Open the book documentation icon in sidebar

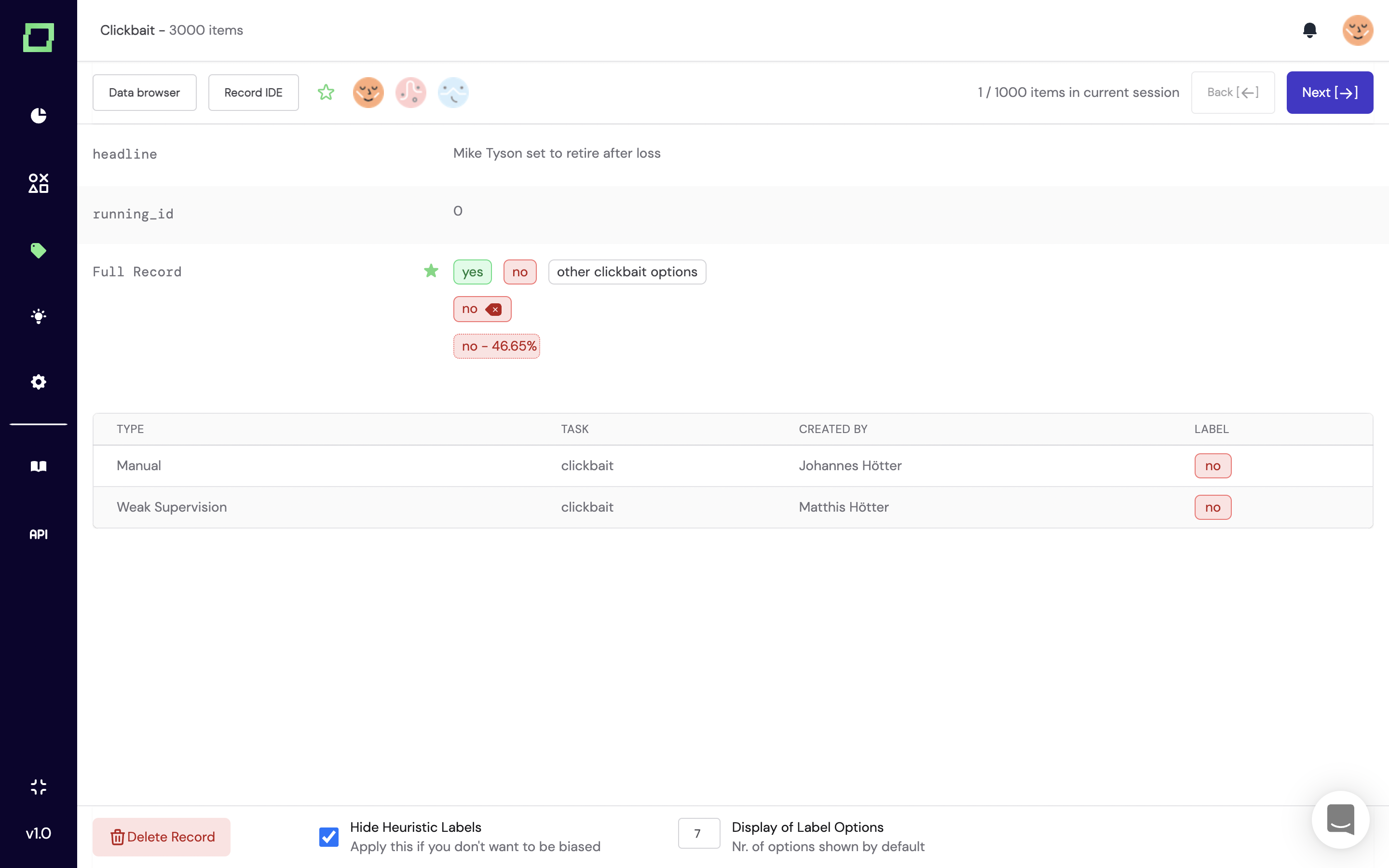(x=39, y=465)
